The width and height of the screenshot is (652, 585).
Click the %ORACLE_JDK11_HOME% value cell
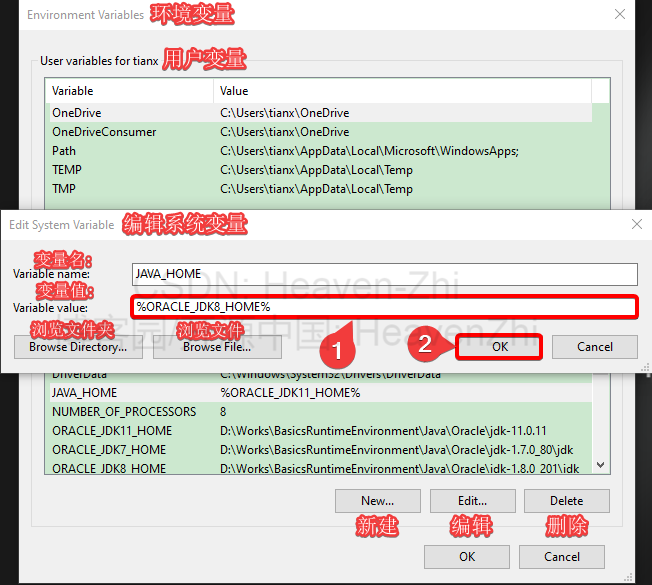tap(290, 393)
